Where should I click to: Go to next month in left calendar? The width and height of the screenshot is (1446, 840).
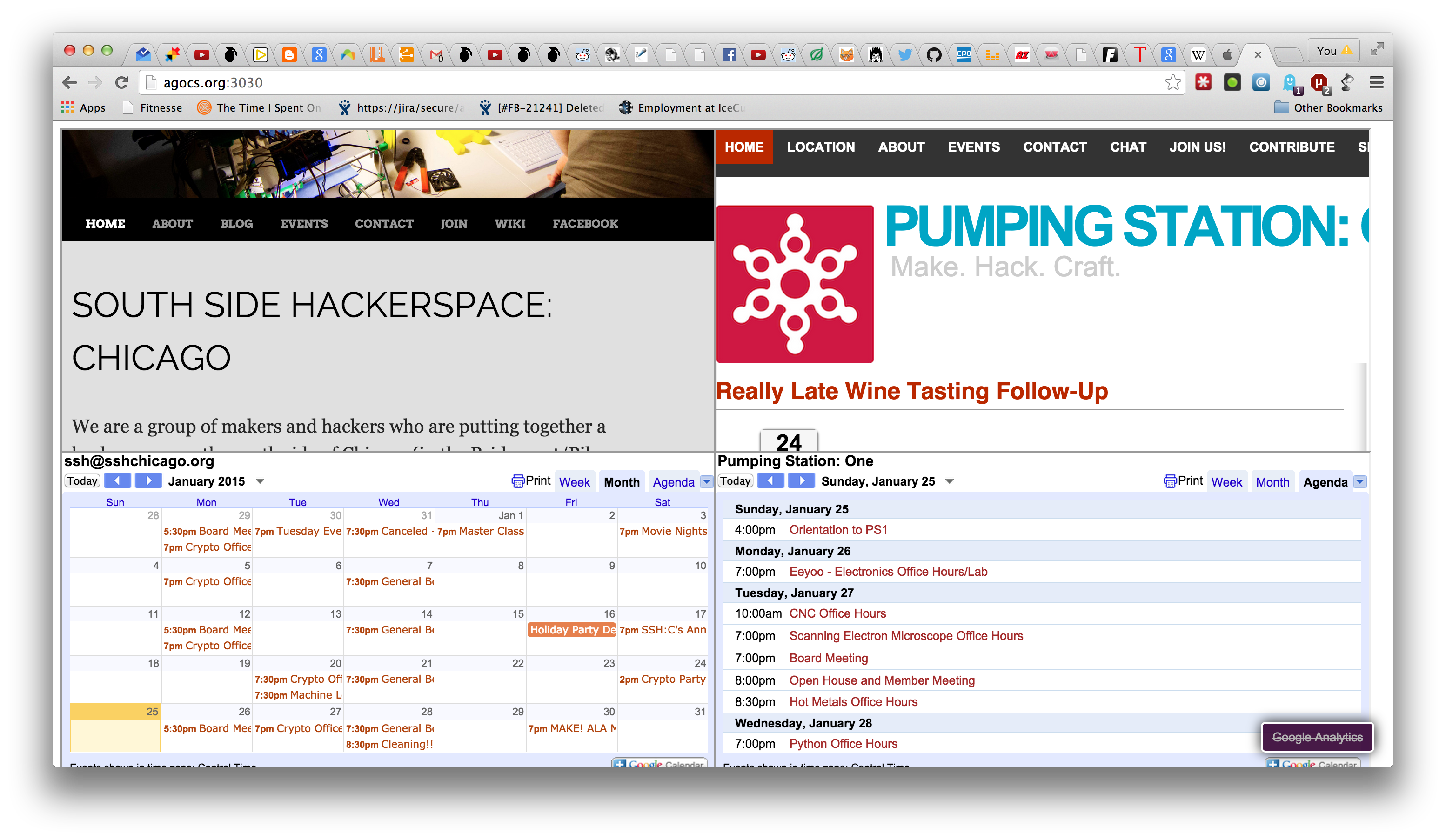[x=148, y=481]
